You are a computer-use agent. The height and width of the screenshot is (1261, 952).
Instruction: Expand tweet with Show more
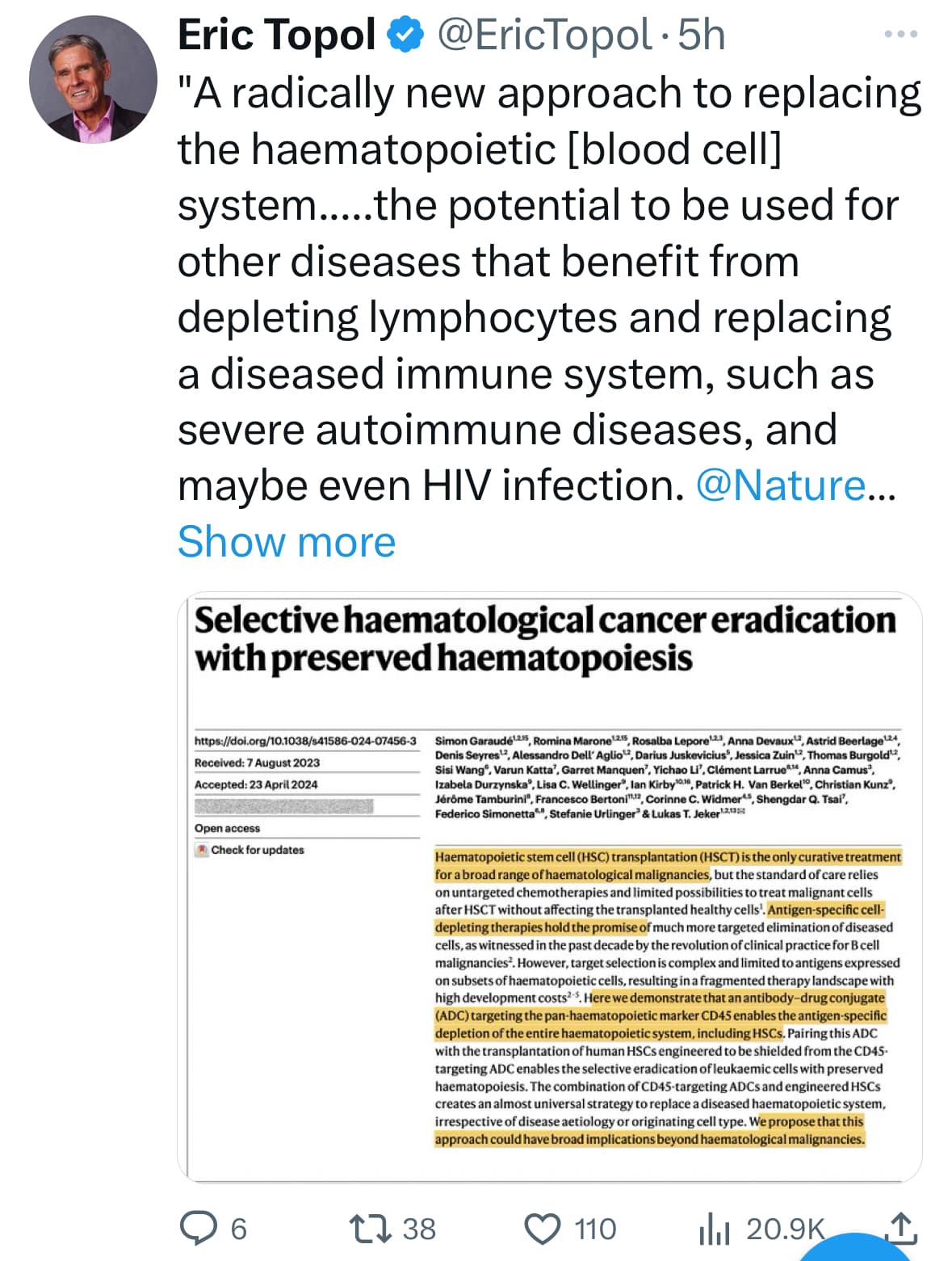click(287, 541)
